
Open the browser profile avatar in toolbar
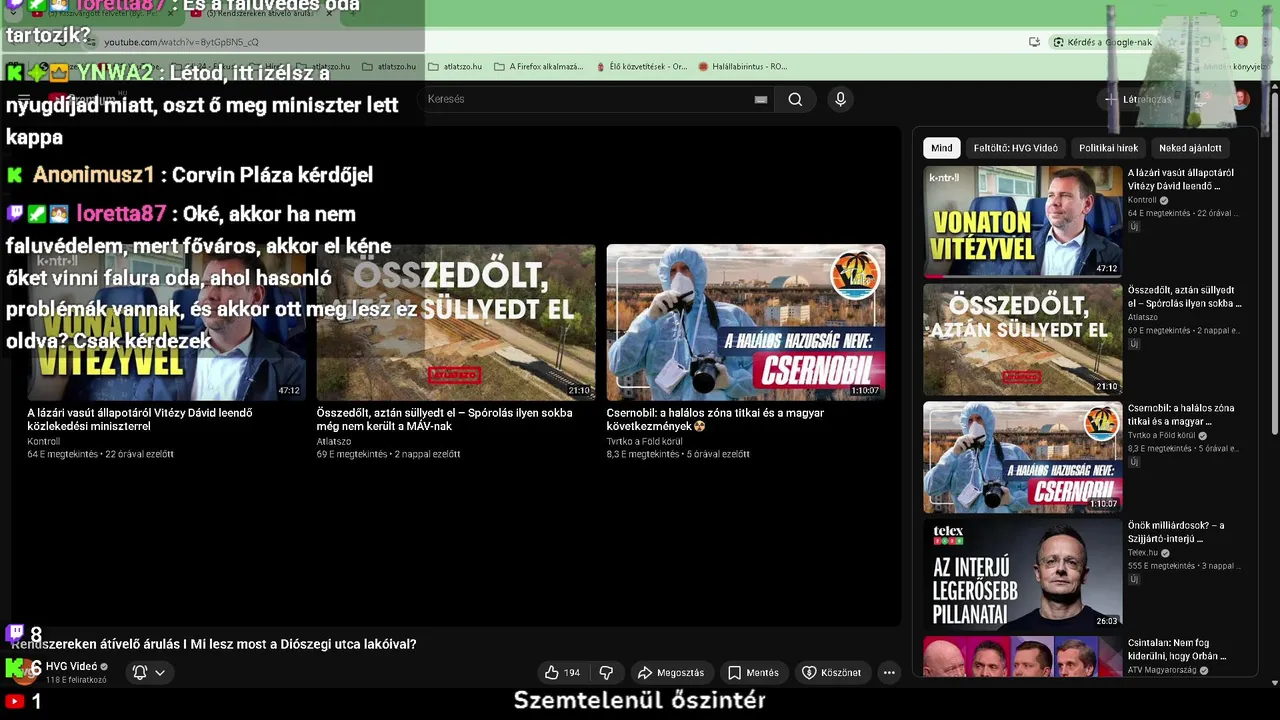coord(1241,42)
